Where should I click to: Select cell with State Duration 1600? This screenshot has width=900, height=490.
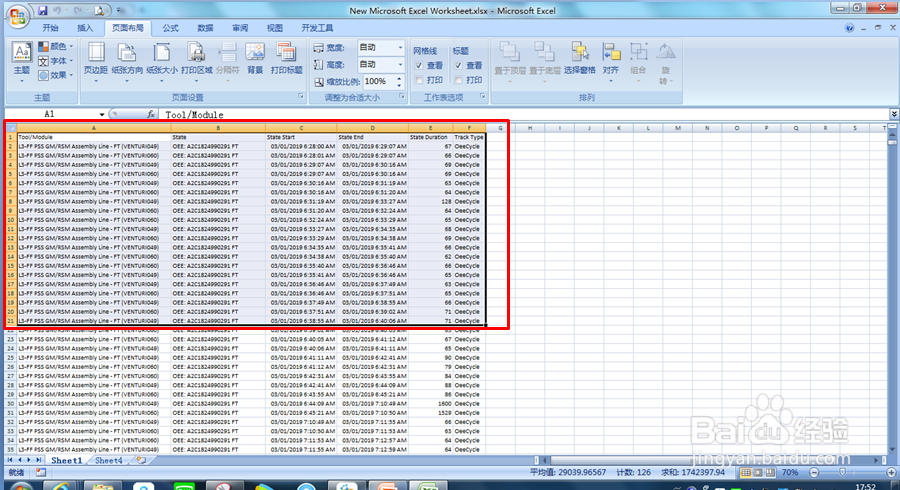(x=430, y=403)
